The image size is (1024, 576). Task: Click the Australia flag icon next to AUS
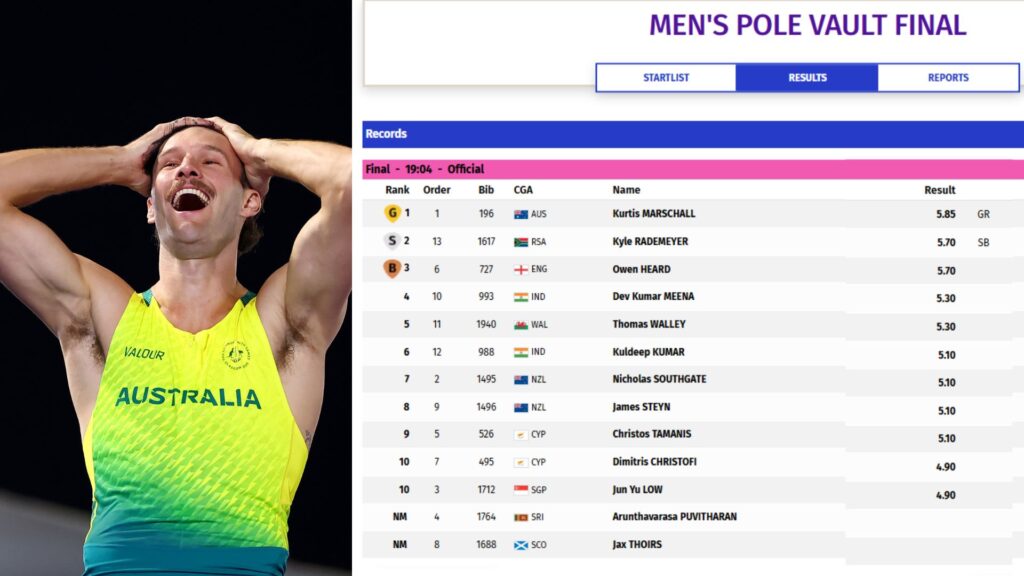point(520,214)
